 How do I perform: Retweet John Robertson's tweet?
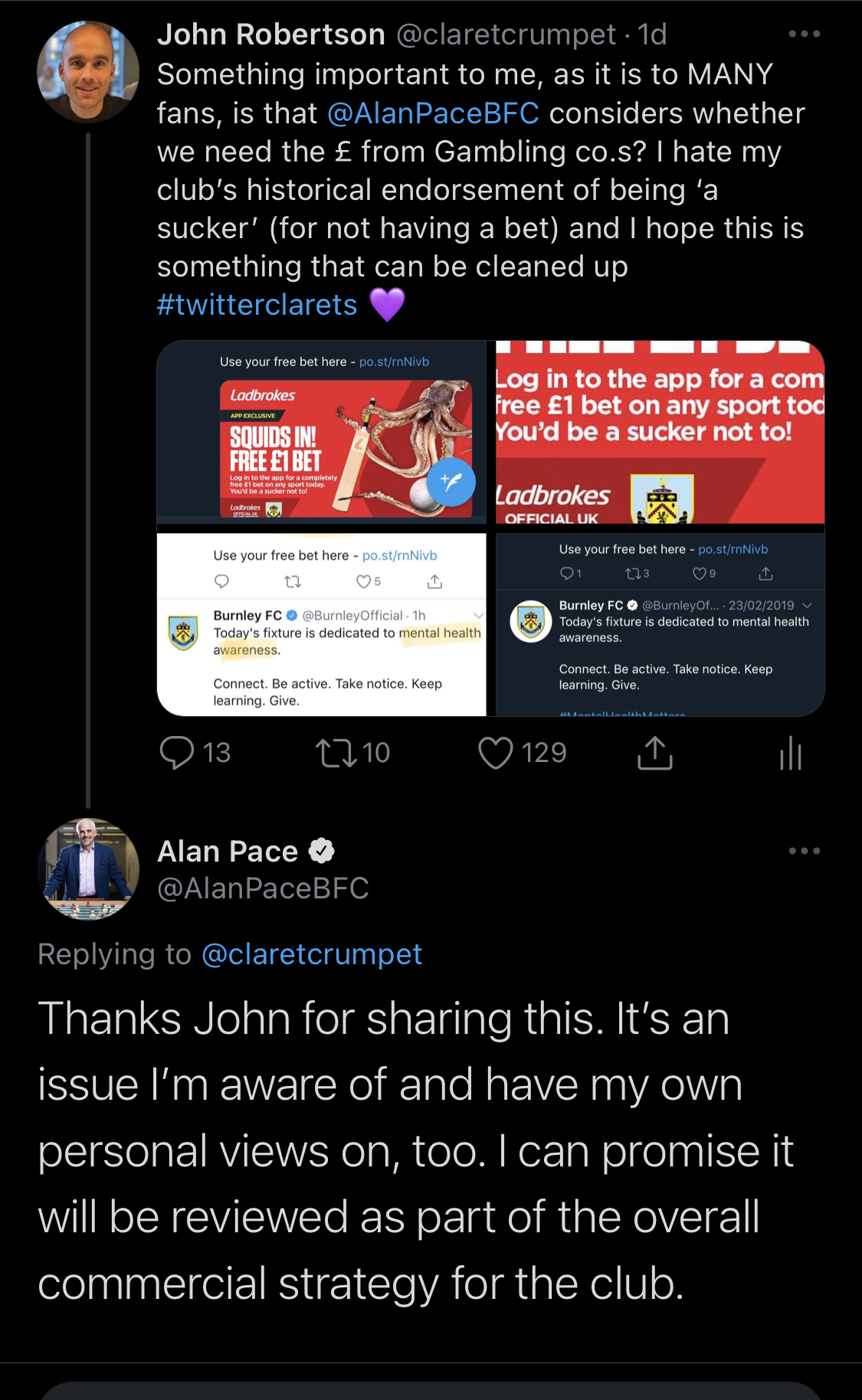[x=337, y=752]
